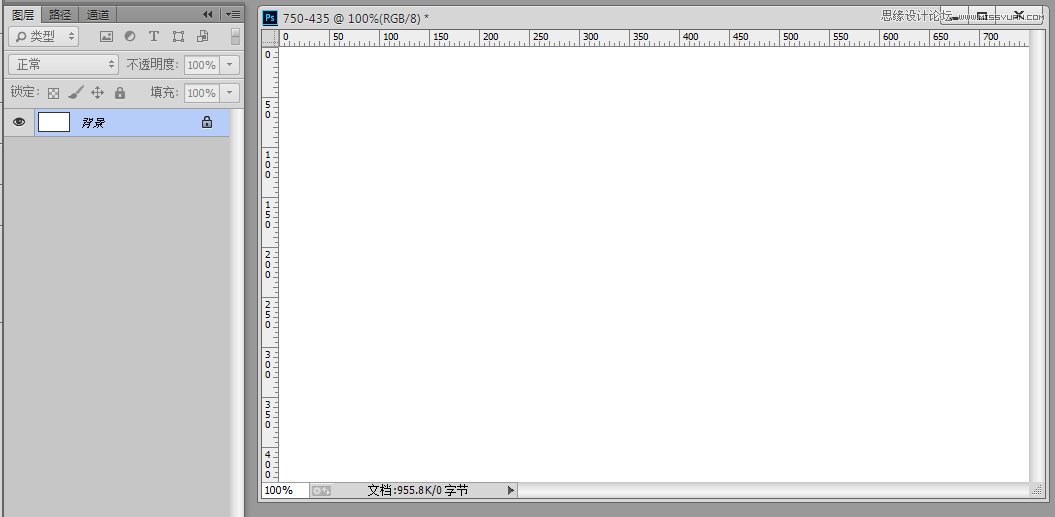Viewport: 1055px width, 517px height.
Task: Switch to the 图层 (Layers) tab
Action: [x=23, y=14]
